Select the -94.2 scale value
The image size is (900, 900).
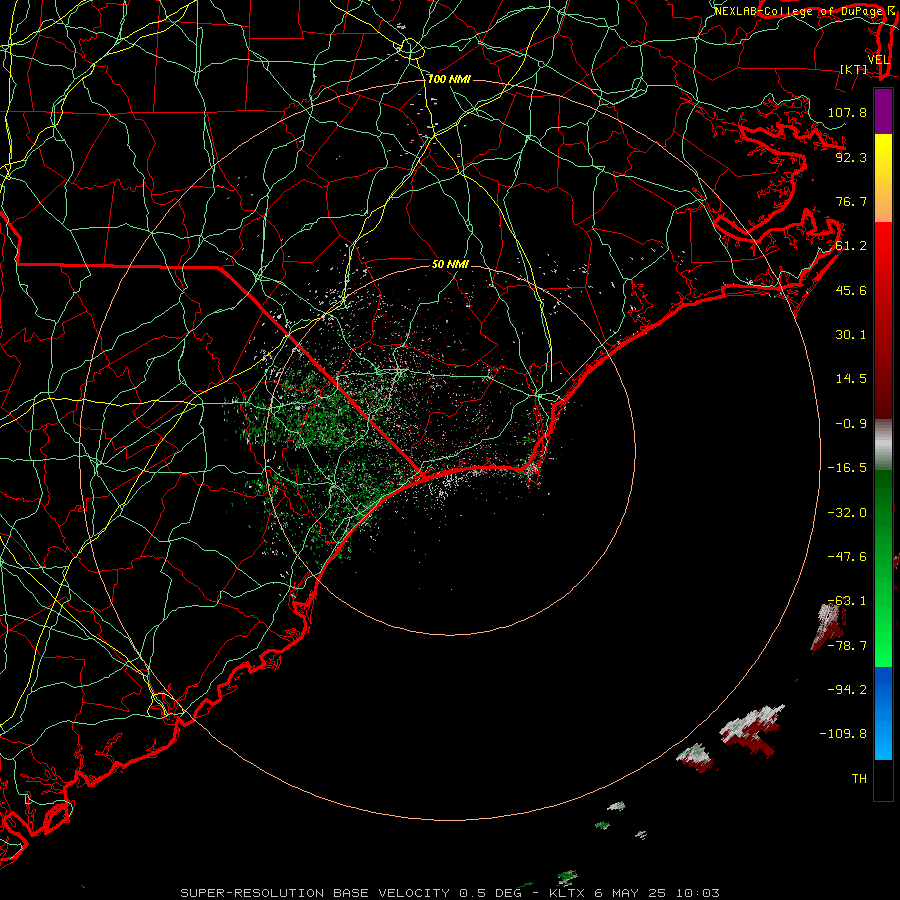tap(847, 690)
